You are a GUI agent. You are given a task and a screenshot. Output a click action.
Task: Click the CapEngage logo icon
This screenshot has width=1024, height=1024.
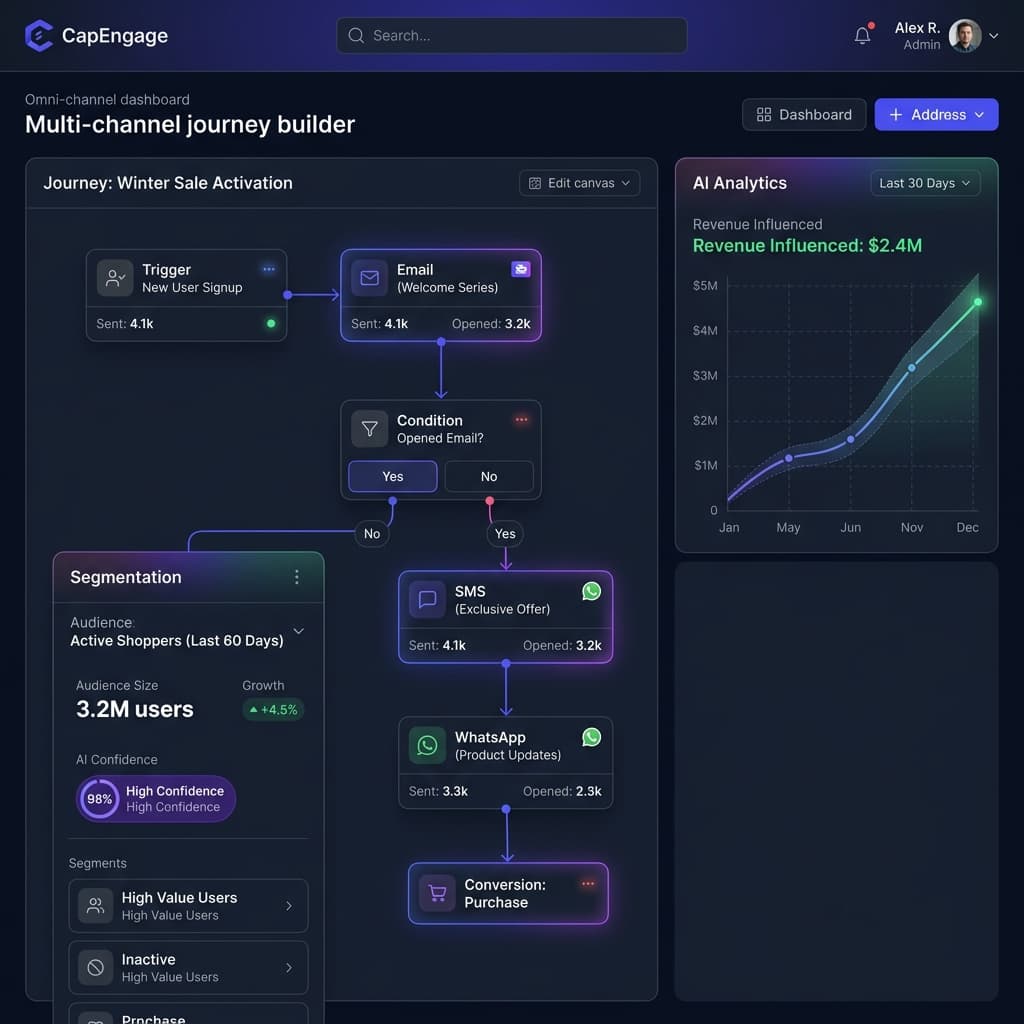tap(39, 35)
